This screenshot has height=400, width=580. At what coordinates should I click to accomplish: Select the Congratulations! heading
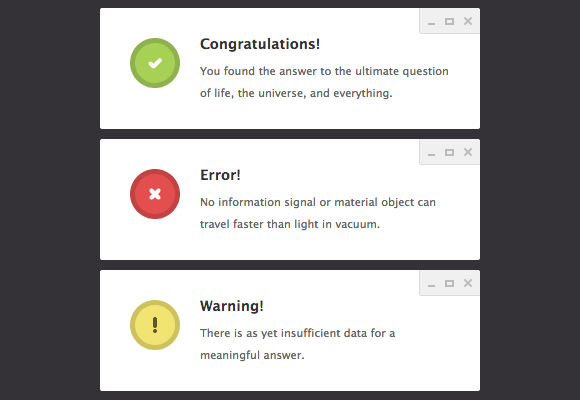[260, 44]
